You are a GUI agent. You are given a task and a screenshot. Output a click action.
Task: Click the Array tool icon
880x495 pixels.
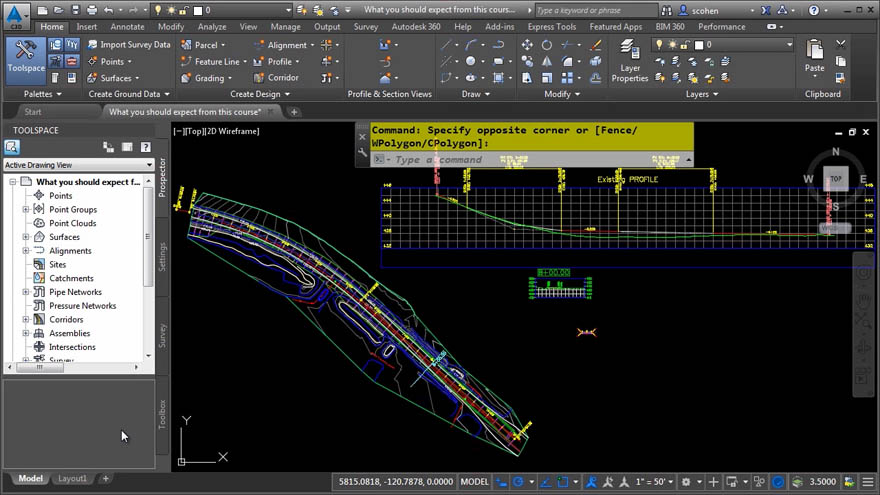pyautogui.click(x=567, y=78)
